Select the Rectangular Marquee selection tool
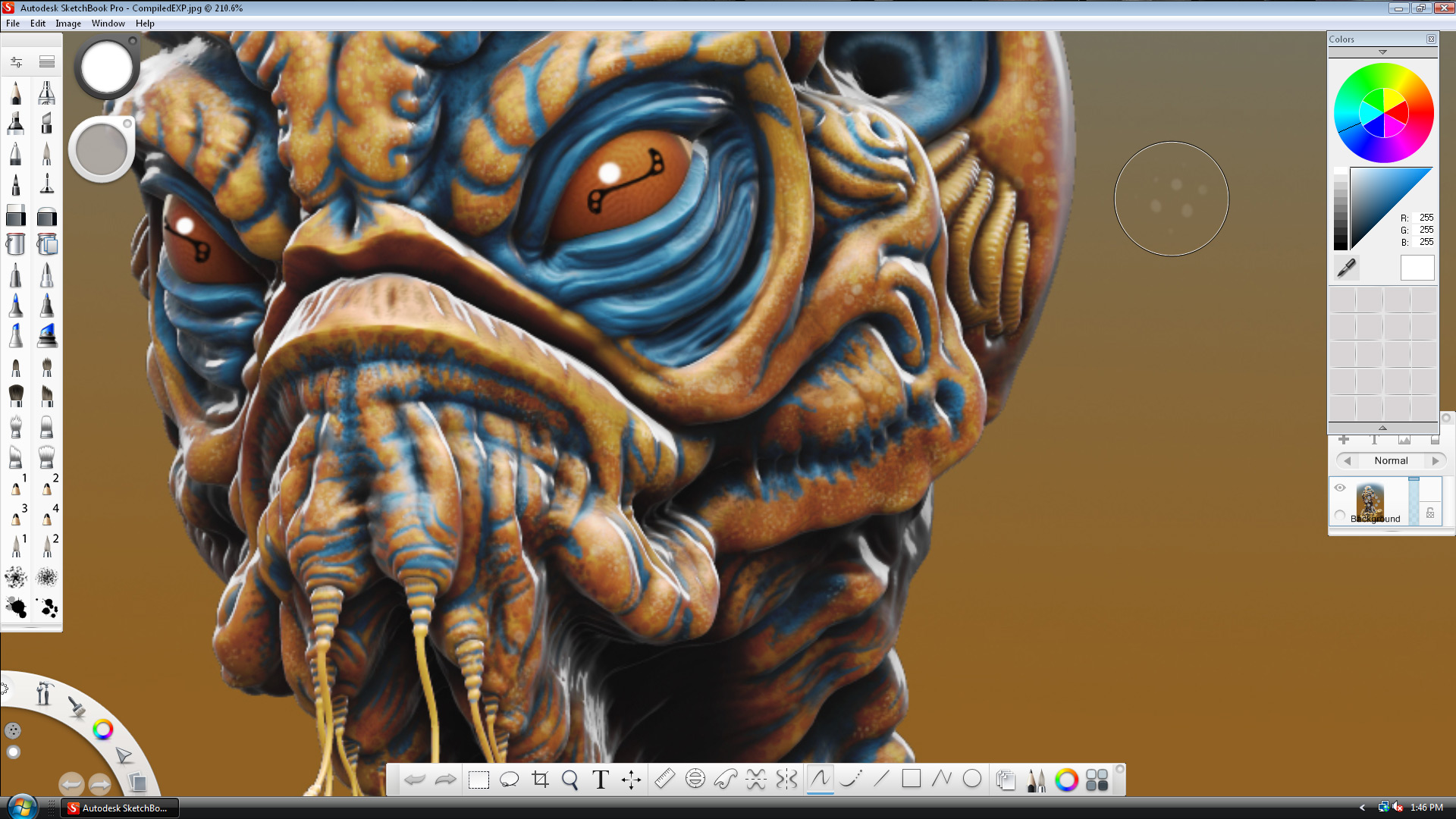This screenshot has height=819, width=1456. tap(479, 780)
